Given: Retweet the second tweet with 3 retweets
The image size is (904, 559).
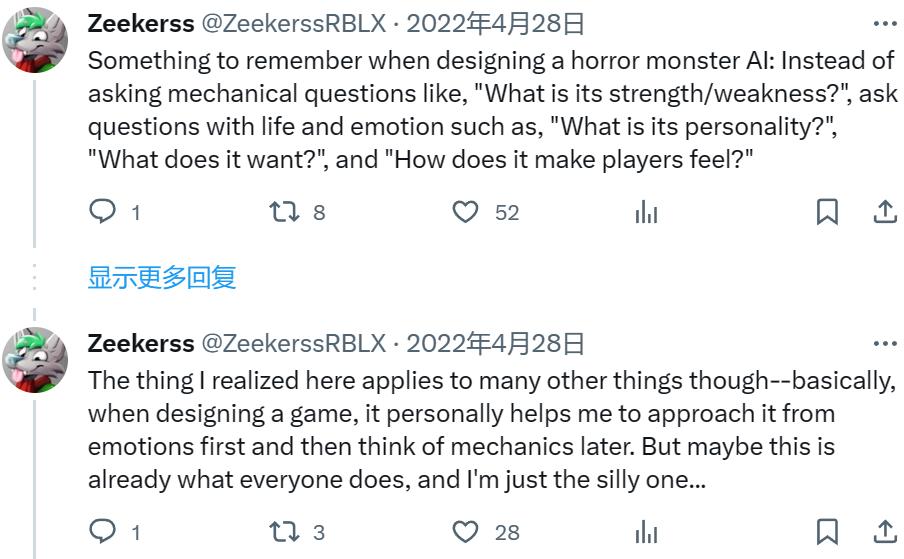Looking at the screenshot, I should [284, 531].
